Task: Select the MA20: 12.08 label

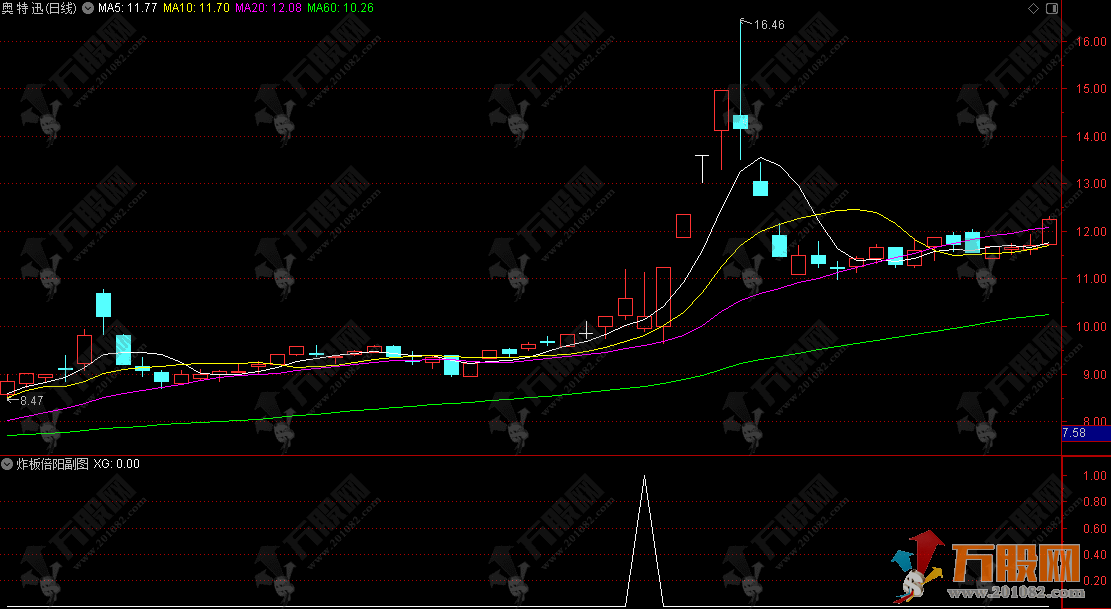Action: [x=269, y=8]
